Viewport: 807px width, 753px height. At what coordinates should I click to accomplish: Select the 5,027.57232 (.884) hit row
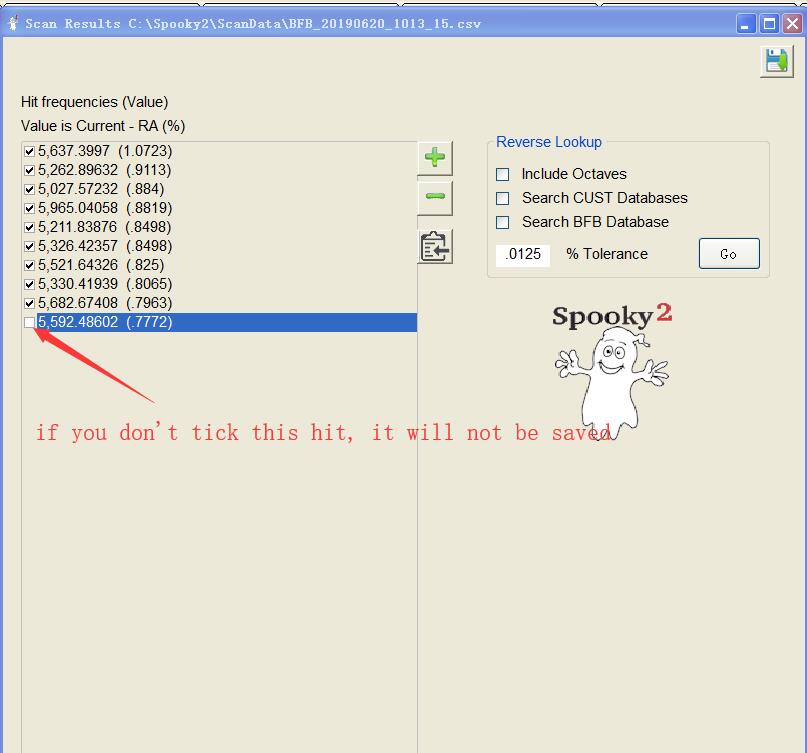[101, 189]
